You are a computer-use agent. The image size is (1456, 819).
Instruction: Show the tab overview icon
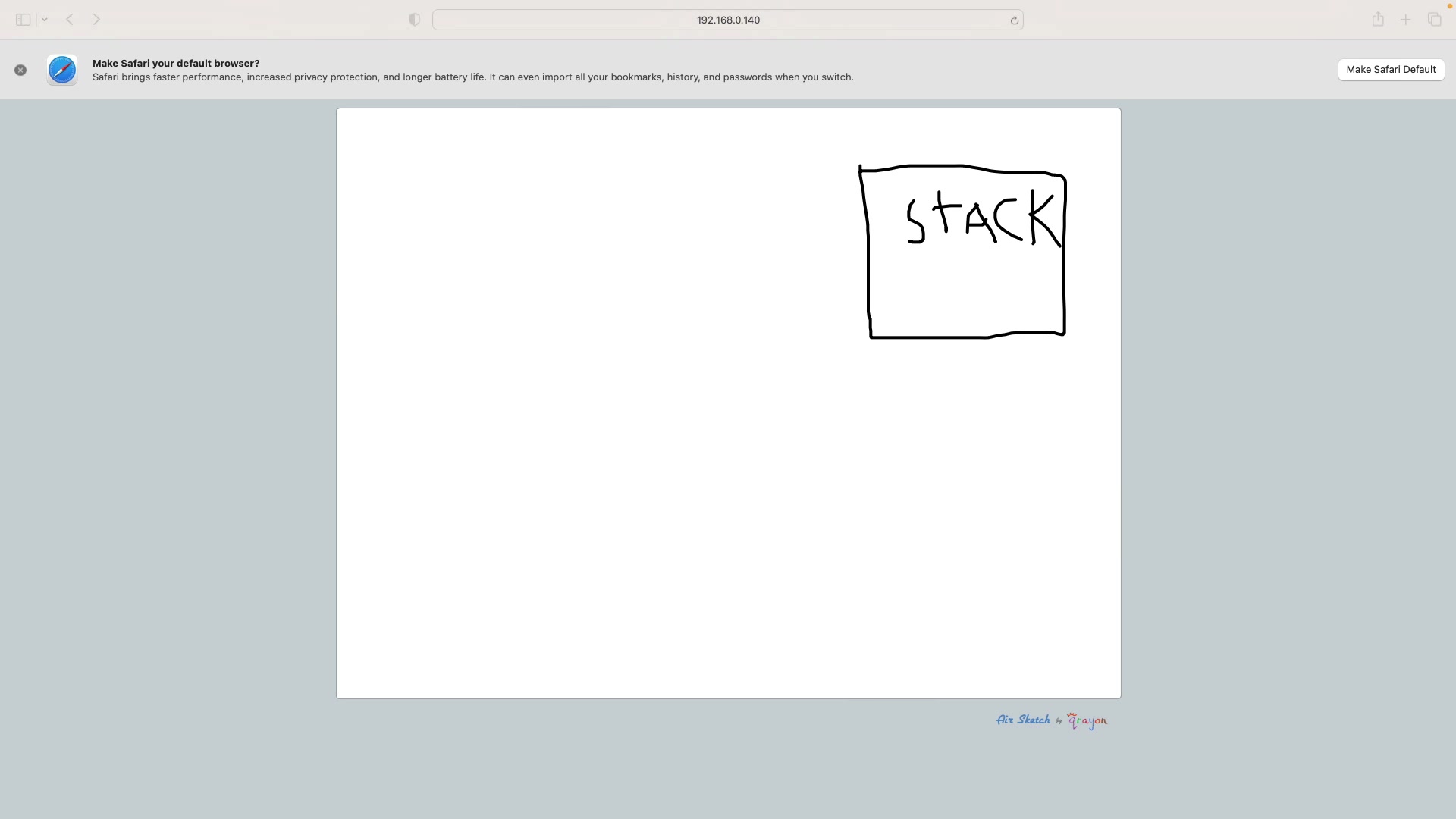pyautogui.click(x=1434, y=20)
